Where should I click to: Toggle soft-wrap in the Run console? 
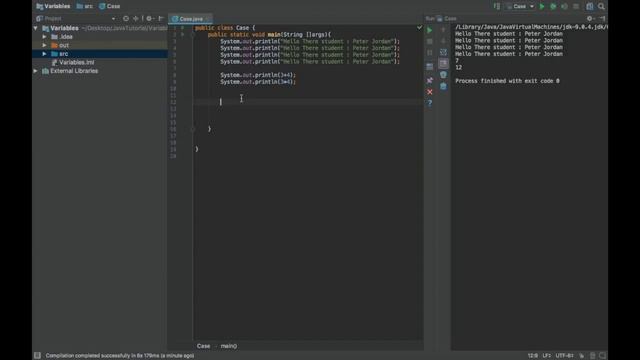coord(443,52)
